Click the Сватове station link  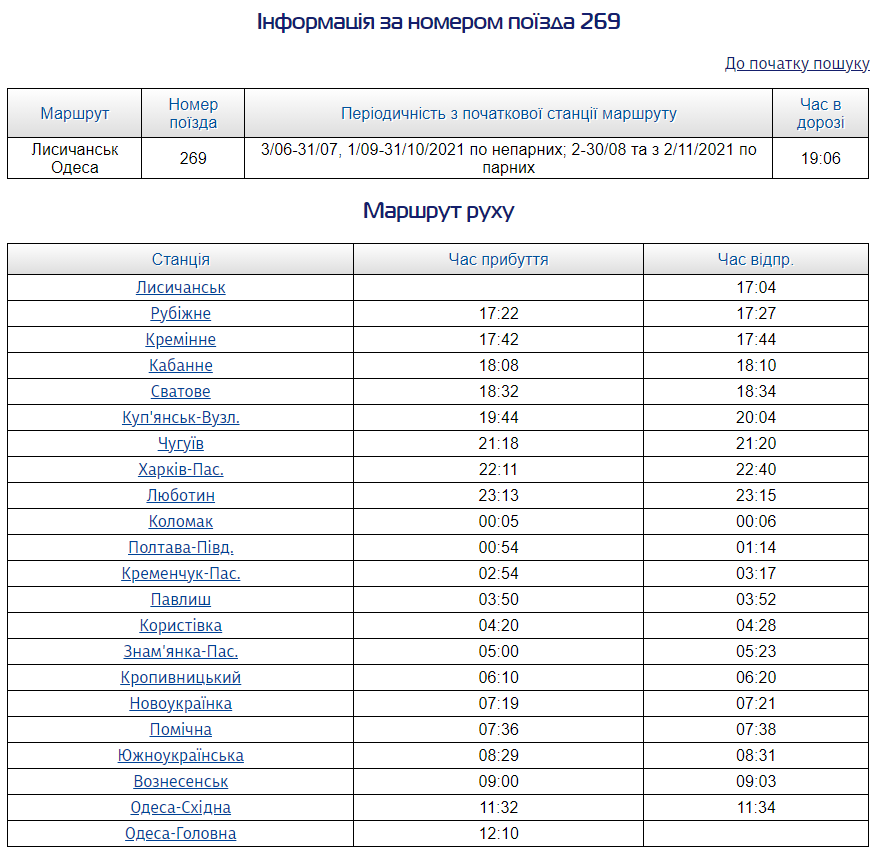(x=181, y=392)
